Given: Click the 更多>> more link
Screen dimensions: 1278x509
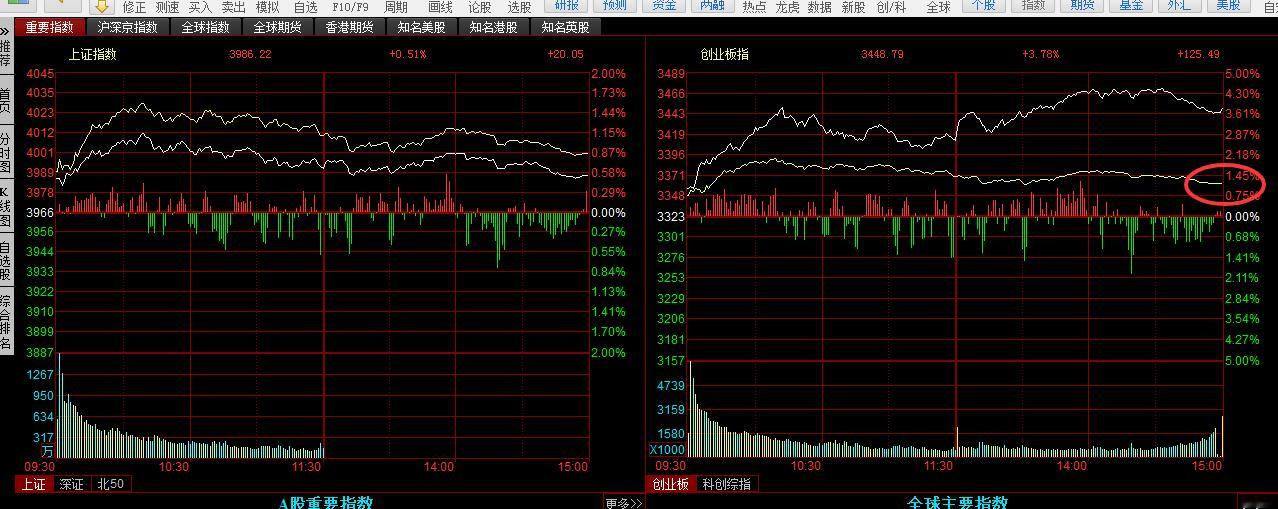Looking at the screenshot, I should point(623,503).
